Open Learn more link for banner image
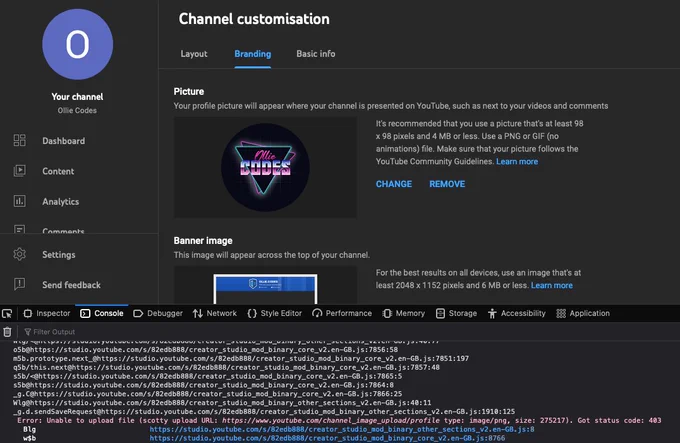Image resolution: width=680 pixels, height=443 pixels. point(552,285)
